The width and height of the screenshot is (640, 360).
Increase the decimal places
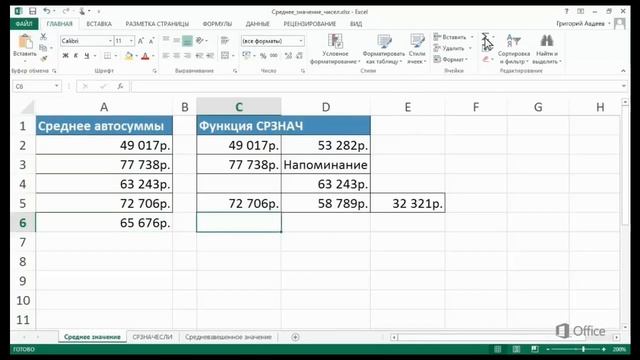coord(288,56)
